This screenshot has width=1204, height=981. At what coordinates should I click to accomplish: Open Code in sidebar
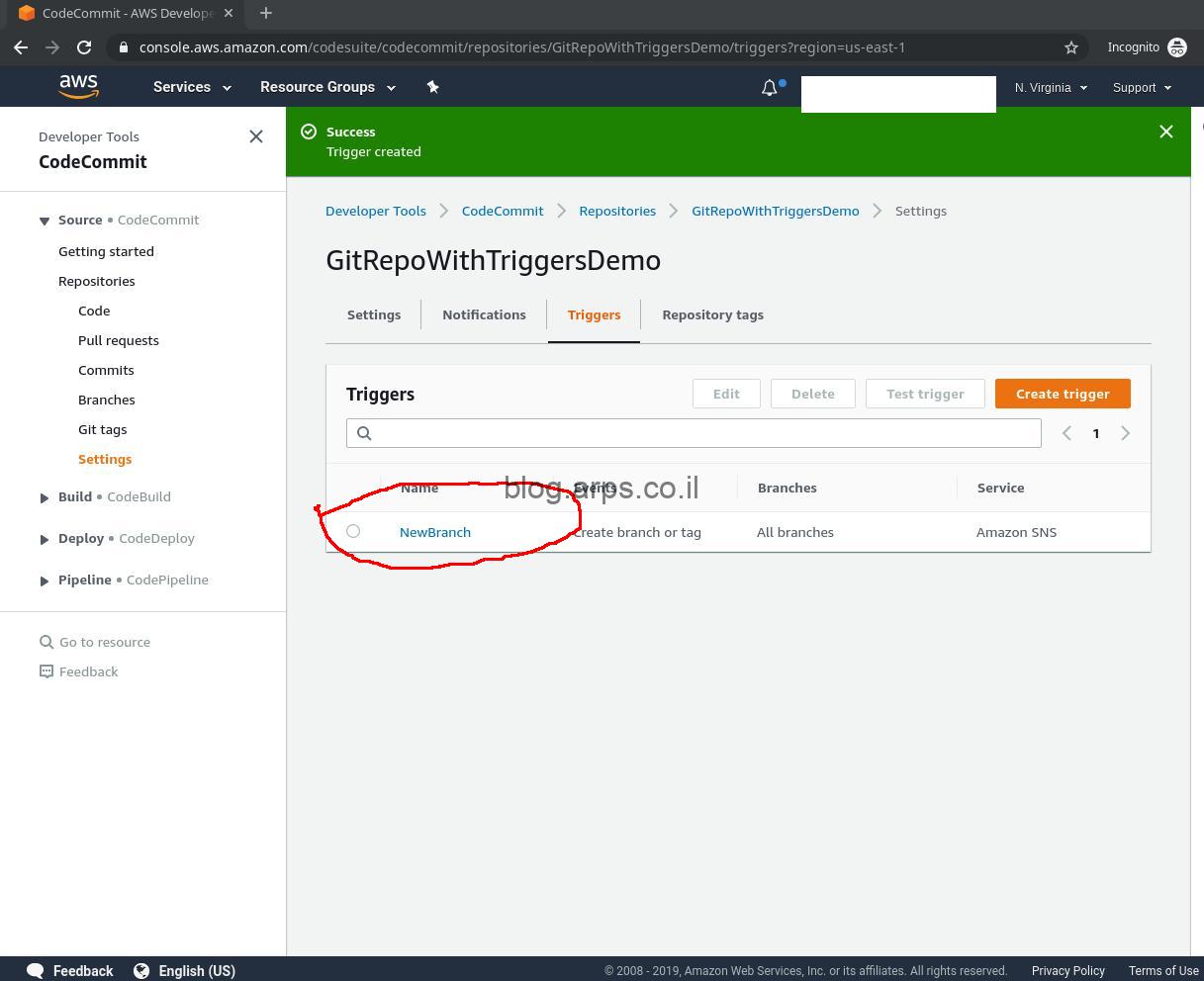point(94,311)
